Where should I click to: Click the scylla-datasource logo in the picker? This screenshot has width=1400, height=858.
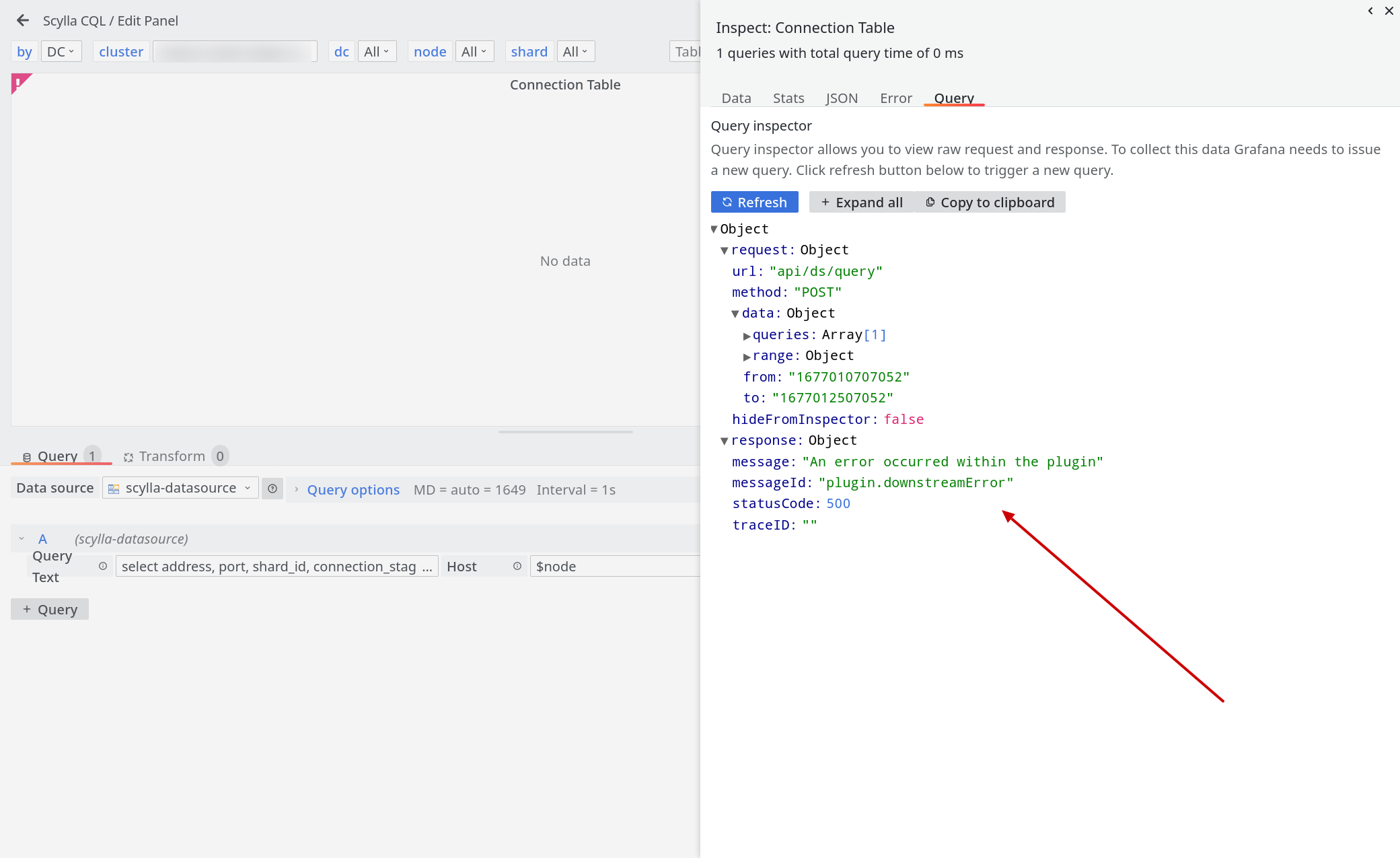tap(114, 487)
